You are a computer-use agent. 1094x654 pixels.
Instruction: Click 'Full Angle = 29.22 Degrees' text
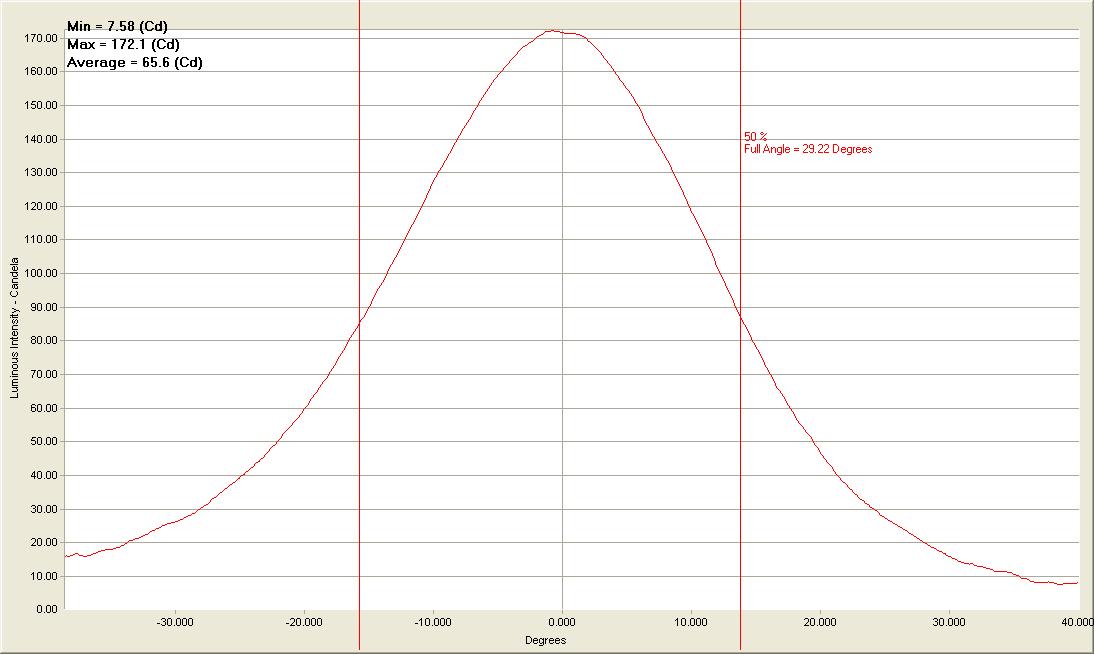point(808,149)
